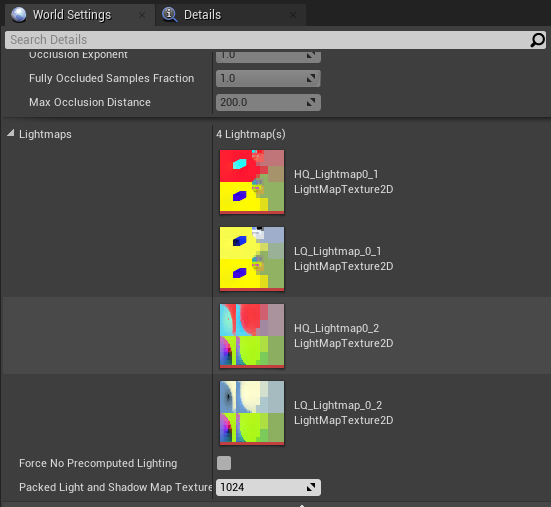Collapse the Lightmaps section
Viewport: 551px width, 507px height.
(11, 133)
